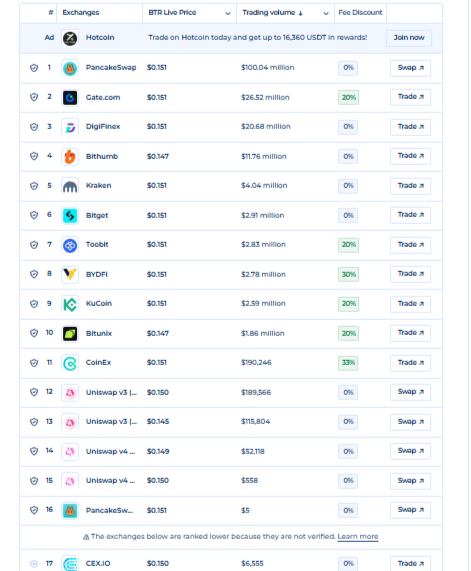471x571 pixels.
Task: Click the Kraken exchange logo
Action: tap(70, 186)
